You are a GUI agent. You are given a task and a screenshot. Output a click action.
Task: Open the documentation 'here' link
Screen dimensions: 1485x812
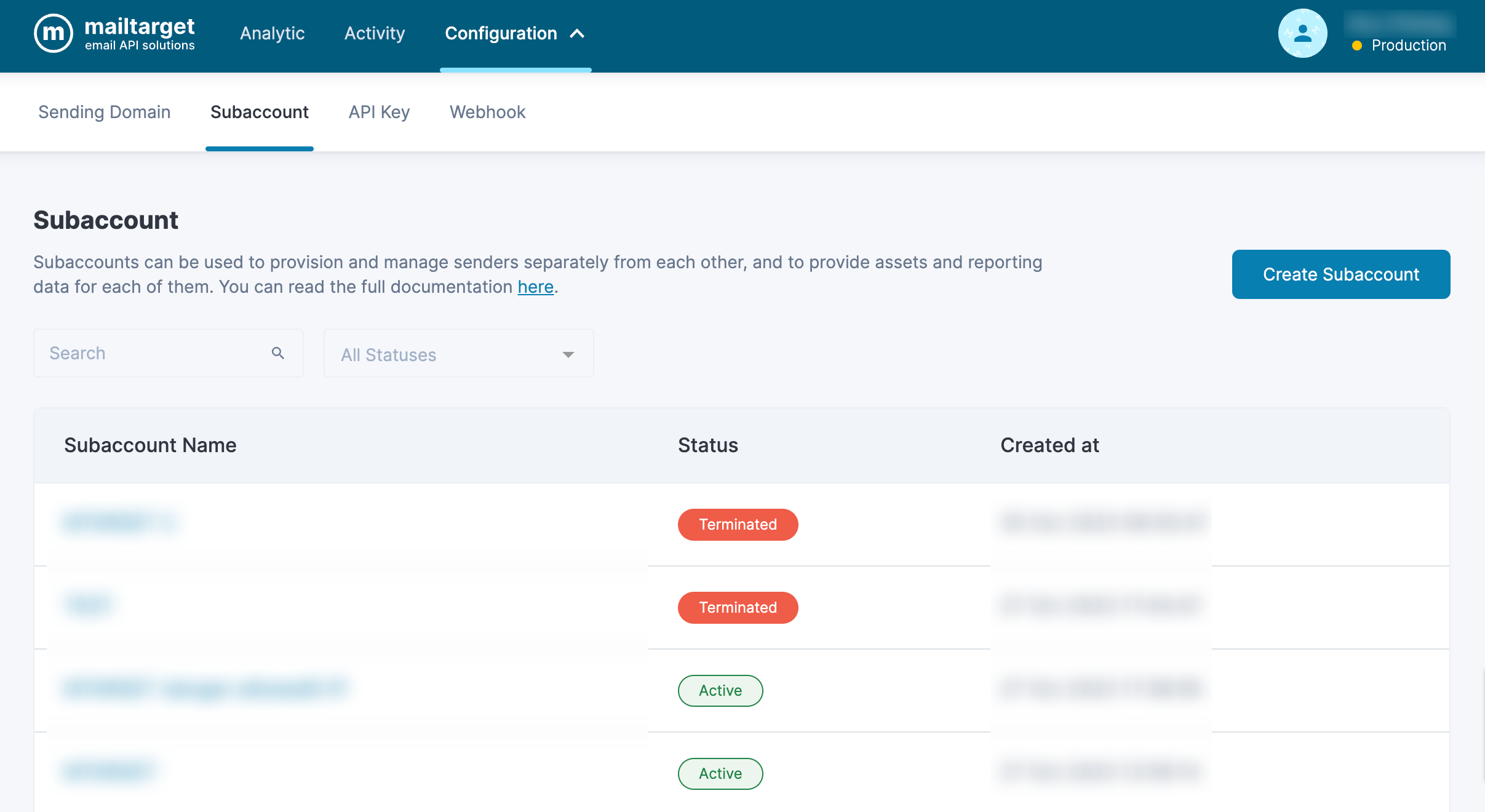(x=535, y=287)
